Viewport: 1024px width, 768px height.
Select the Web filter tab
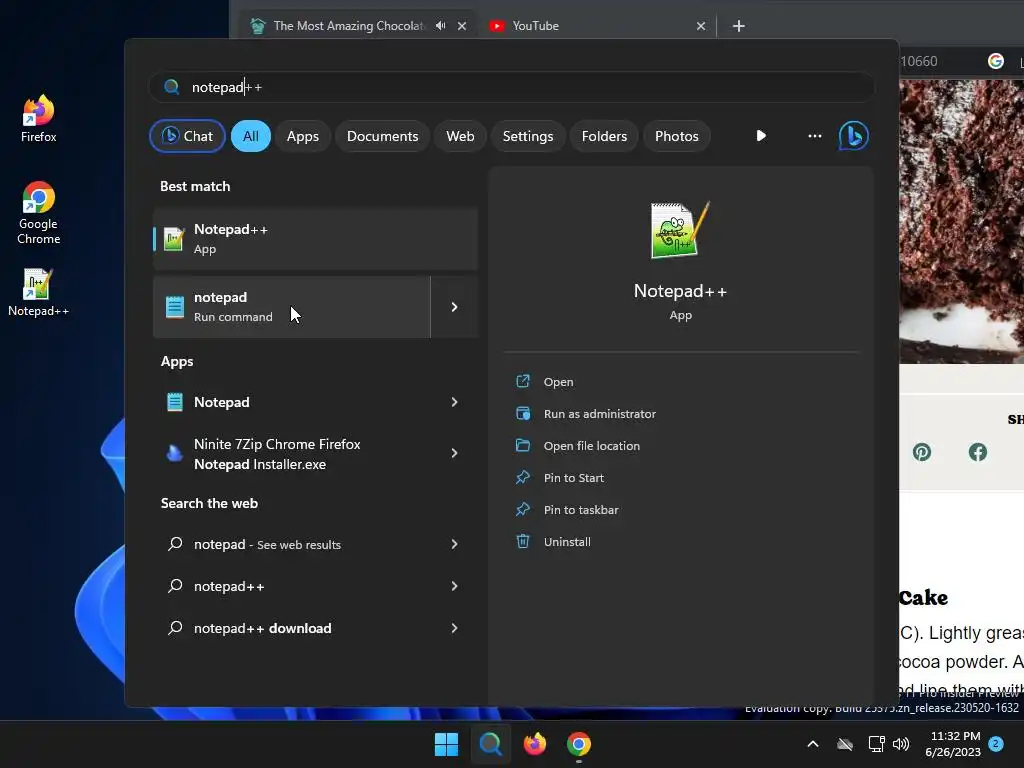(460, 136)
